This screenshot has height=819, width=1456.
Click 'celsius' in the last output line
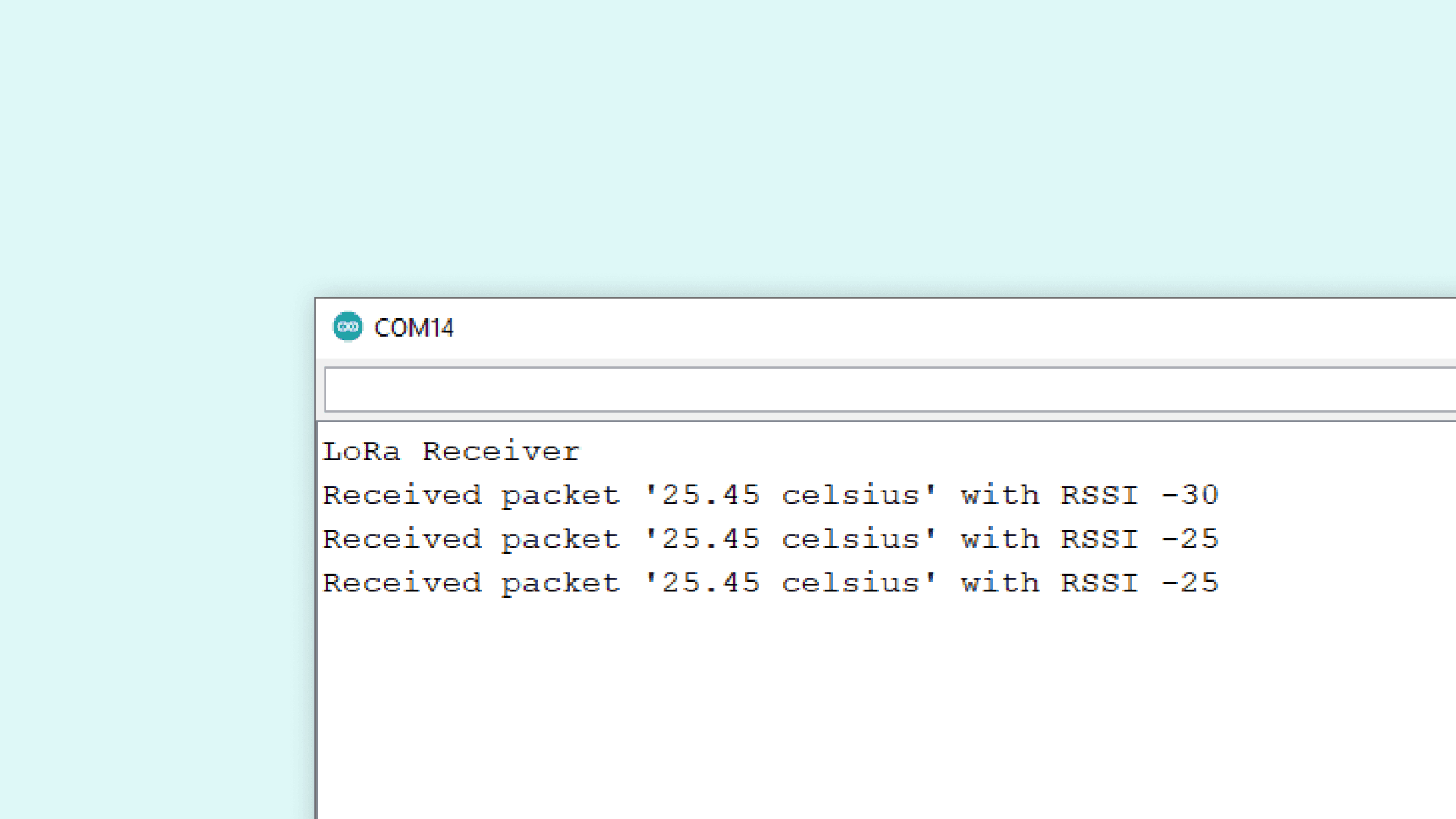(850, 583)
